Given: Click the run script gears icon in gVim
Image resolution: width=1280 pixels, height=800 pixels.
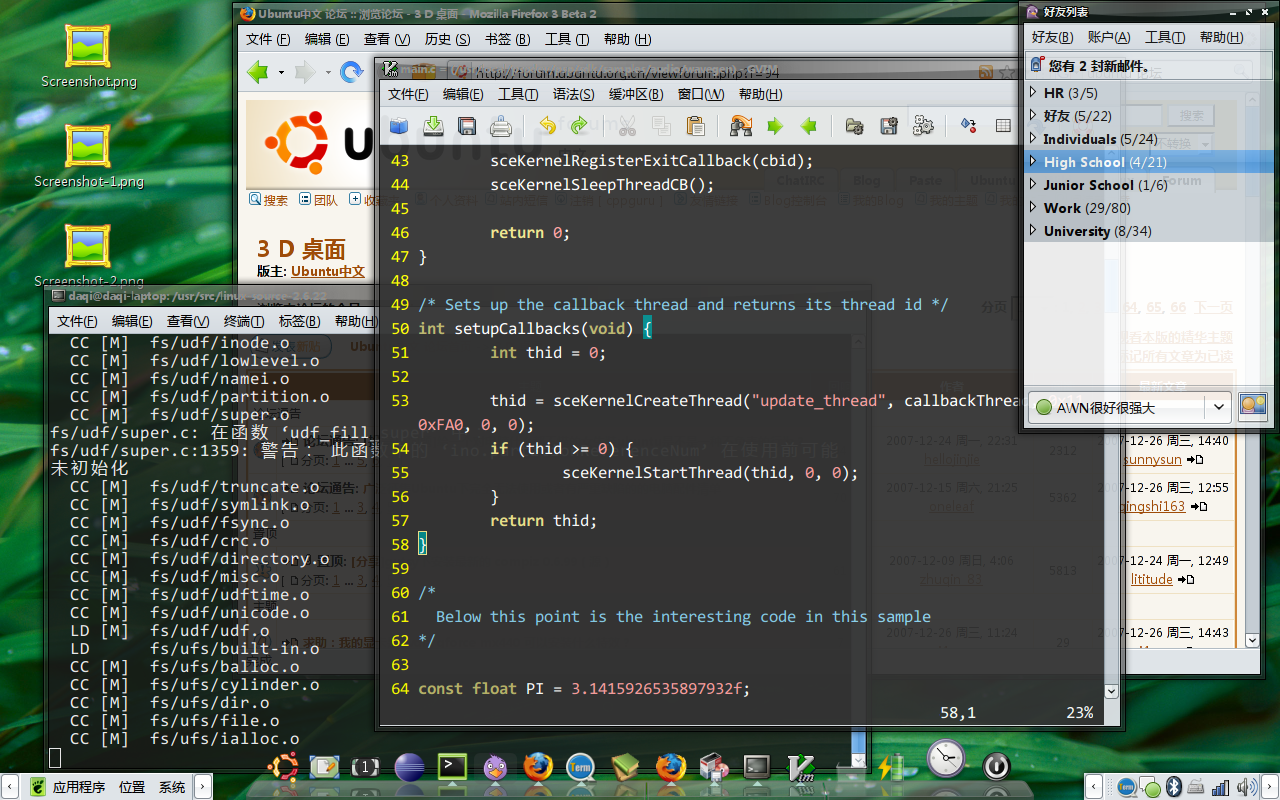Looking at the screenshot, I should click(923, 126).
